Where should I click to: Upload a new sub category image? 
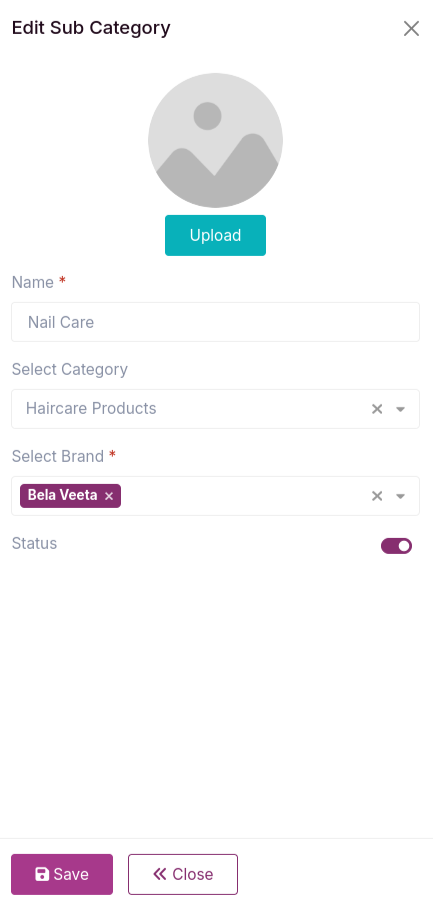[x=216, y=235]
